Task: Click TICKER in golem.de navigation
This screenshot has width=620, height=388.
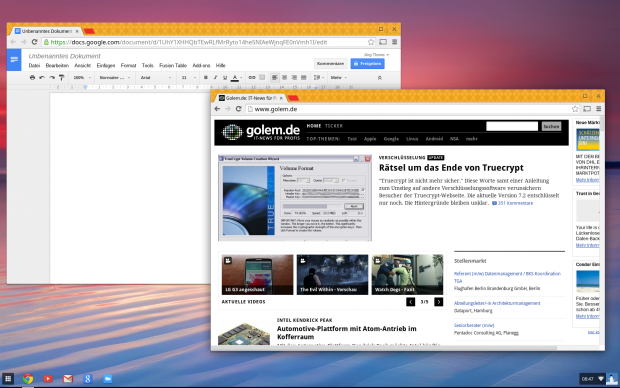Action: tap(334, 126)
